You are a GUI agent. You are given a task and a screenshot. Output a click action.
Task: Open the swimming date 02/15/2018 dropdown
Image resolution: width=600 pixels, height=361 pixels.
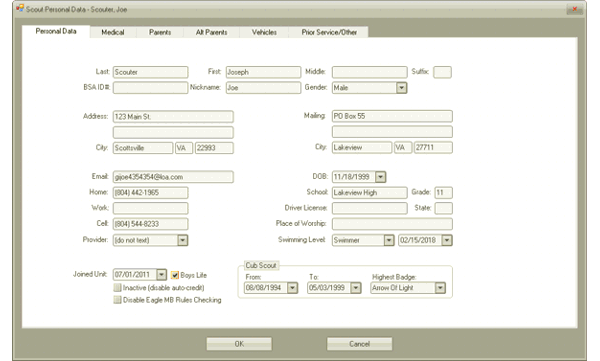[447, 240]
